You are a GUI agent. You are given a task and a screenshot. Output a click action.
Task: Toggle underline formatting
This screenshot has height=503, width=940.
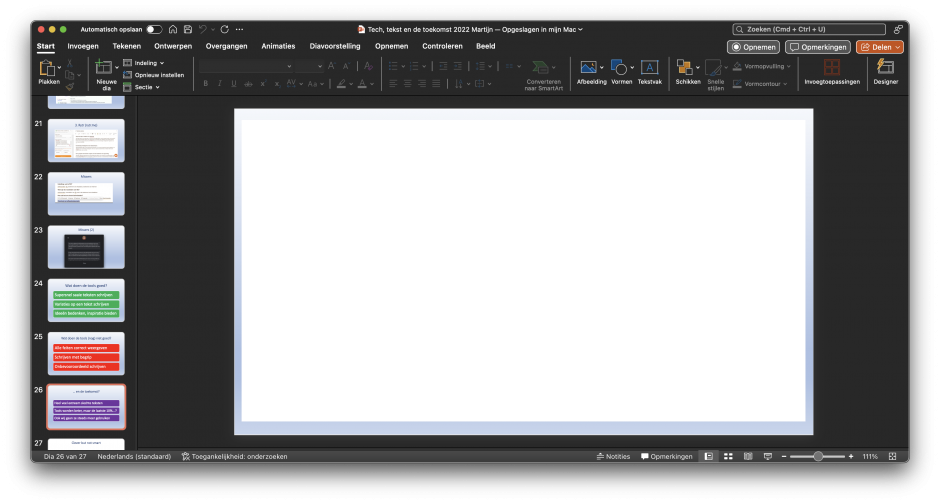(234, 83)
